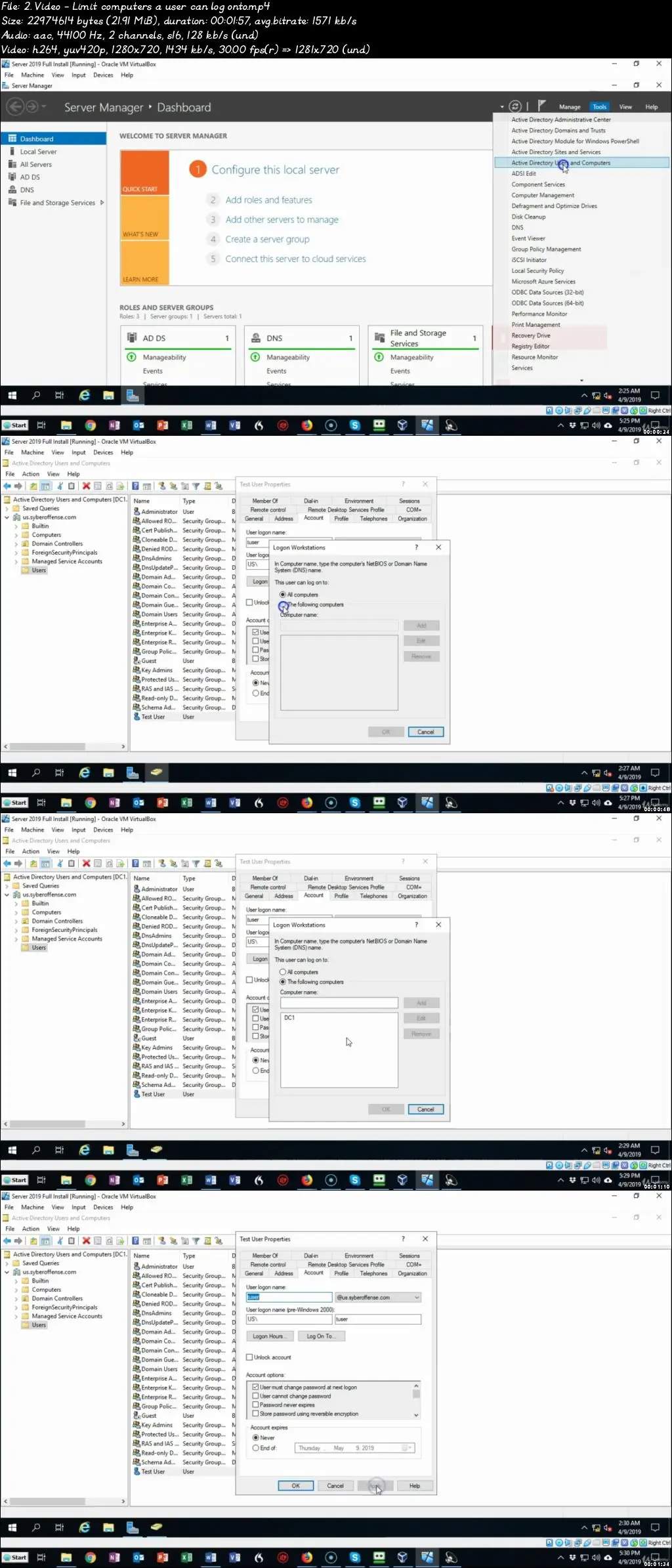Select the End of expiry radio
Image resolution: width=672 pixels, height=1568 pixels.
click(256, 1448)
